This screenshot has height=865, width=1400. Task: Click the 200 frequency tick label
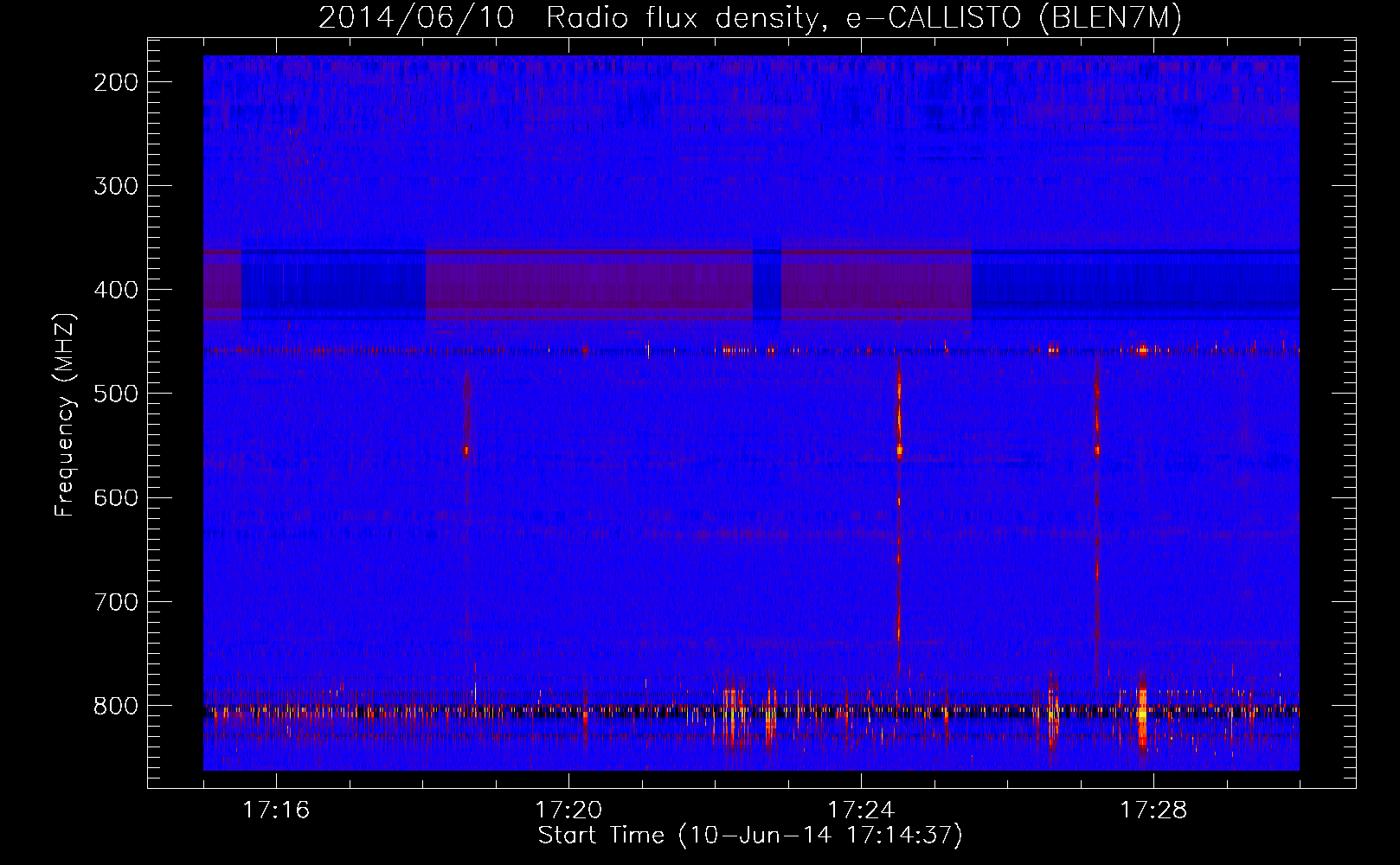coord(115,82)
